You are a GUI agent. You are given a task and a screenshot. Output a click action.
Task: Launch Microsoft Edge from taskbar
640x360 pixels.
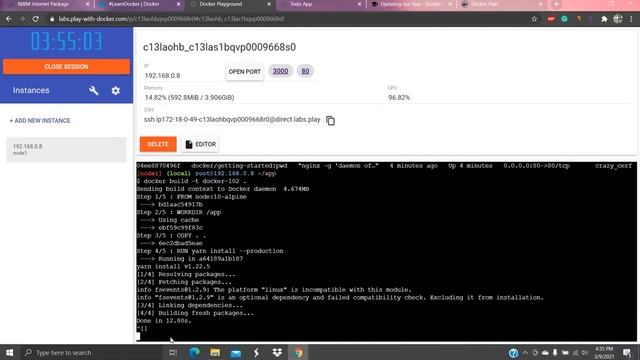[194, 353]
